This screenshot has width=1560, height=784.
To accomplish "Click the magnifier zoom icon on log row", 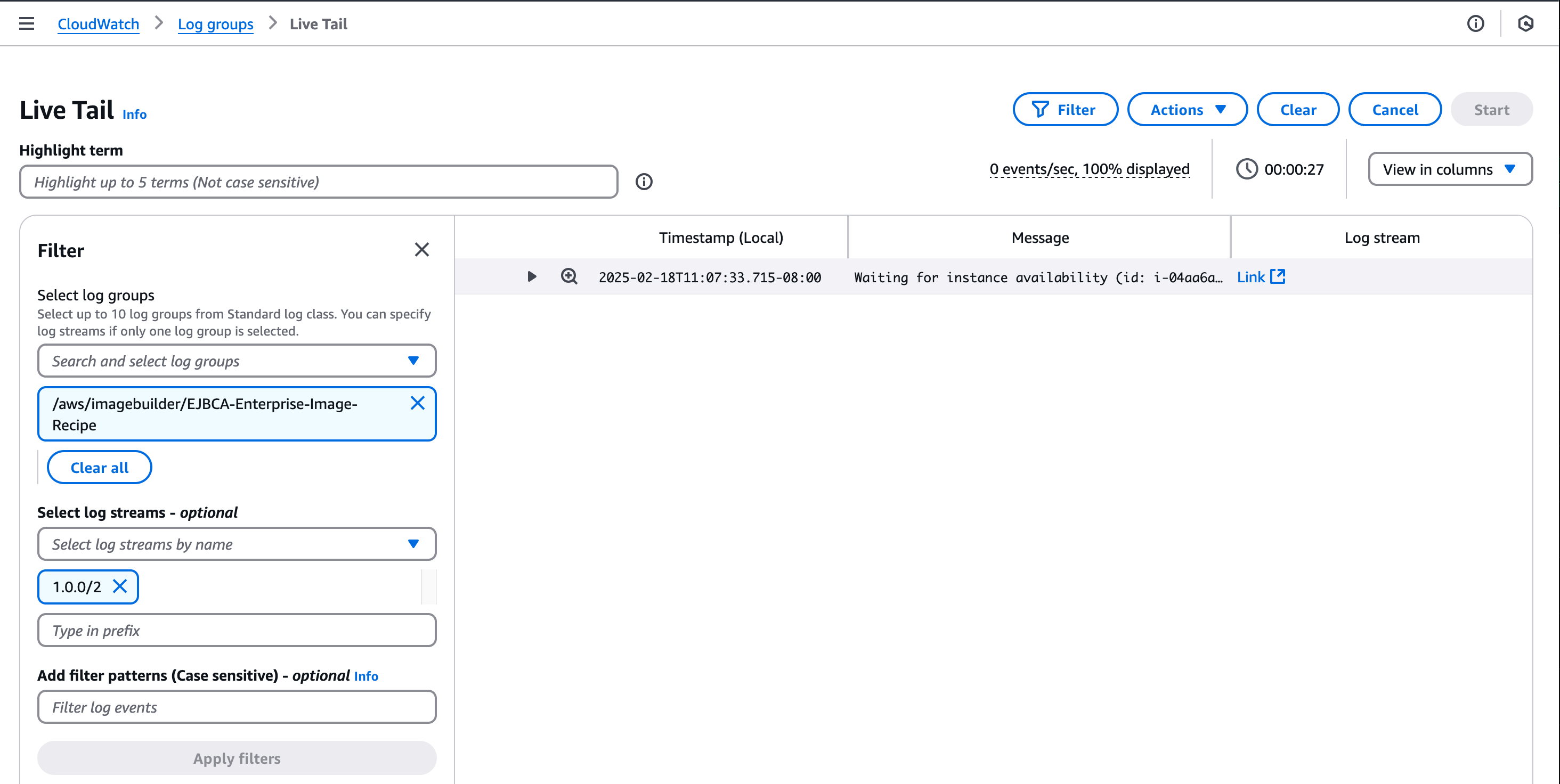I will point(568,276).
